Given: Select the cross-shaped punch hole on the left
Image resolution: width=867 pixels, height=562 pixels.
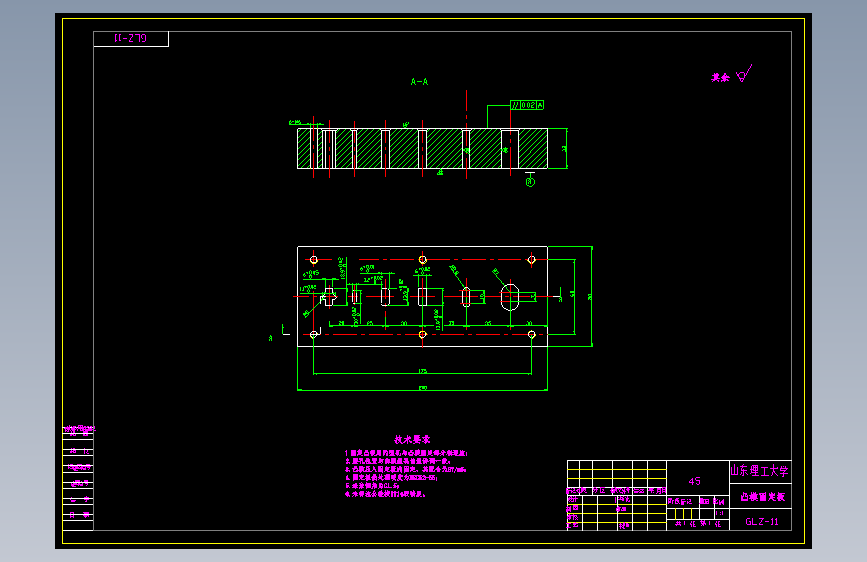Looking at the screenshot, I should point(328,297).
